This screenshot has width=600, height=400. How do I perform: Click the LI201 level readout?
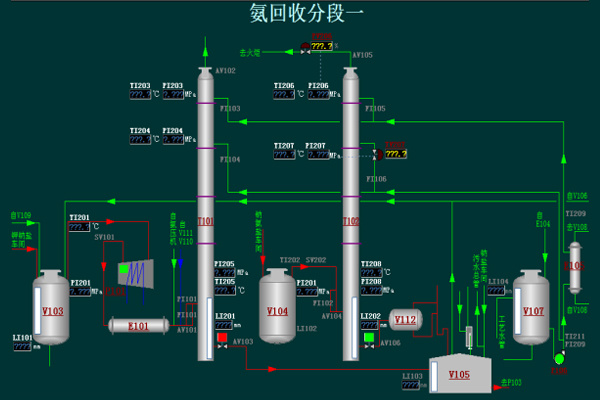click(x=224, y=325)
